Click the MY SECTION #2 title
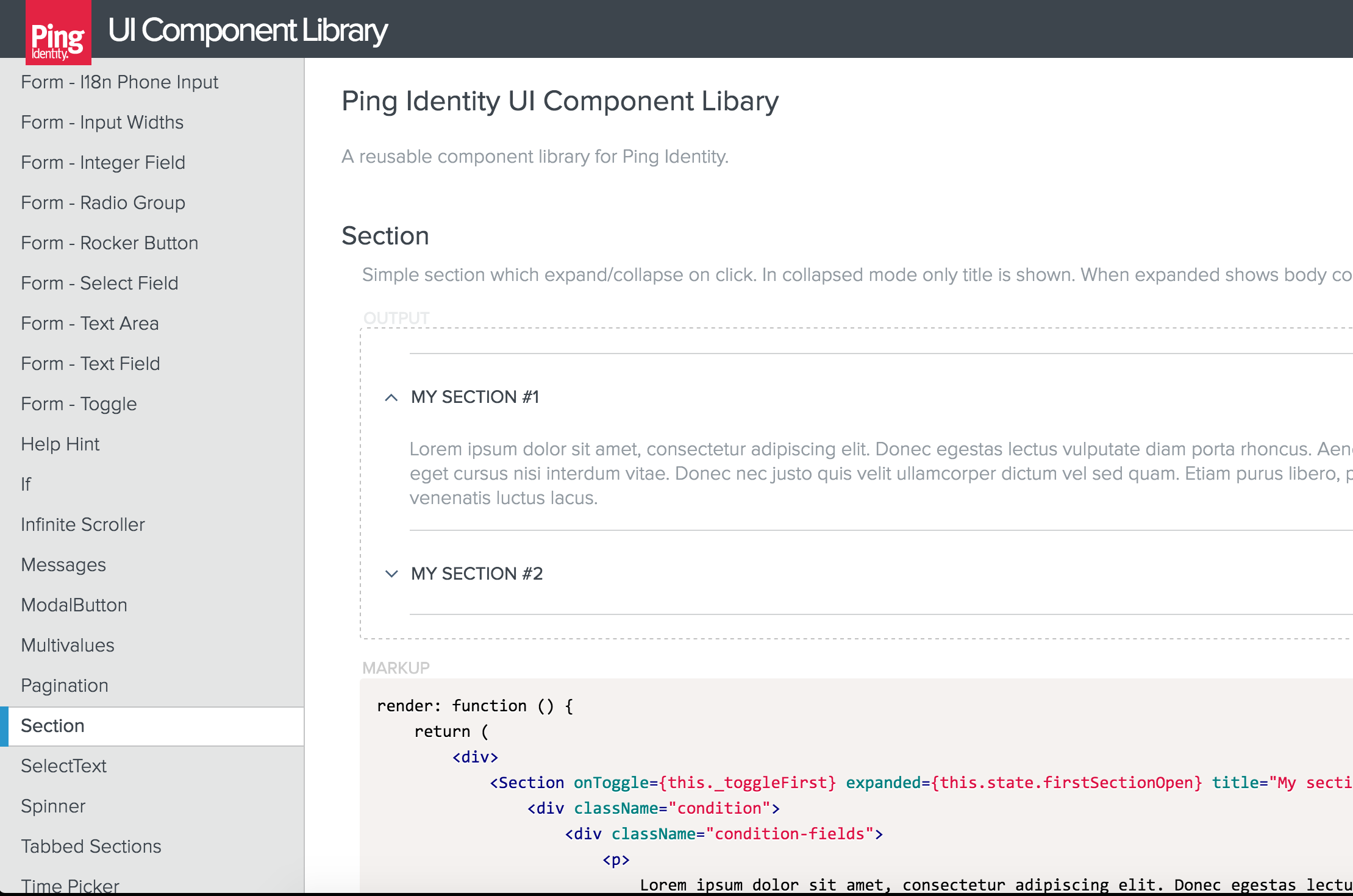 point(477,574)
